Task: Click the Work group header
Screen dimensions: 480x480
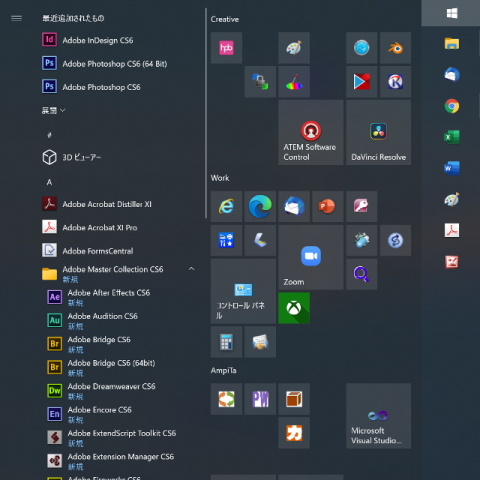Action: coord(220,178)
